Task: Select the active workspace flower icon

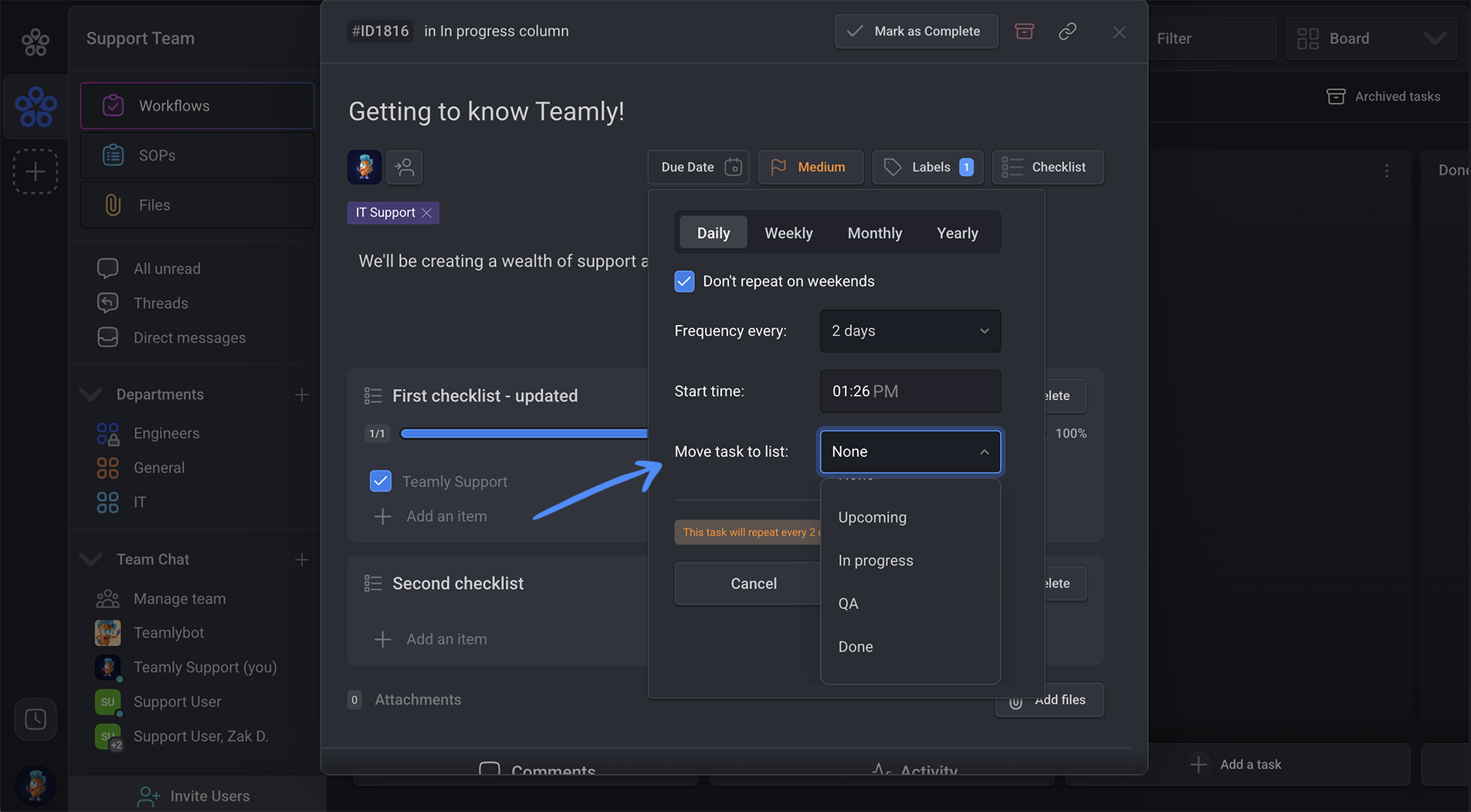Action: click(36, 107)
